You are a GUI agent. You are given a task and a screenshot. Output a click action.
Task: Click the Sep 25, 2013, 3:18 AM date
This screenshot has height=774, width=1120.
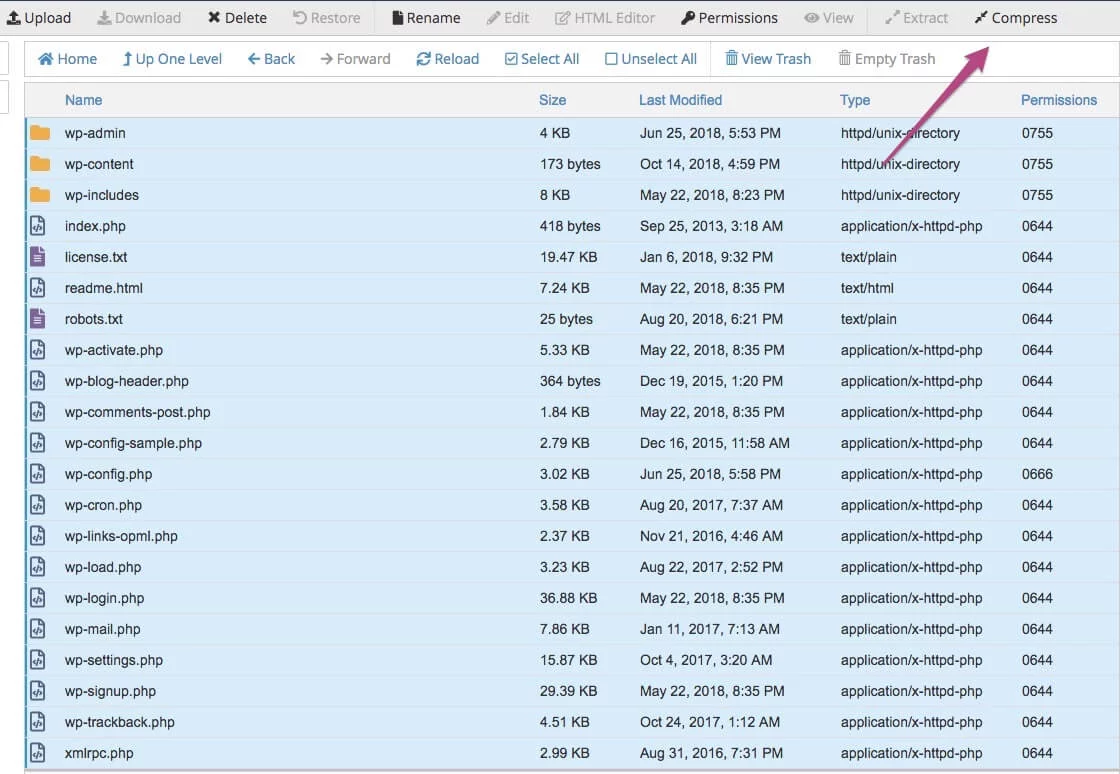pos(711,226)
